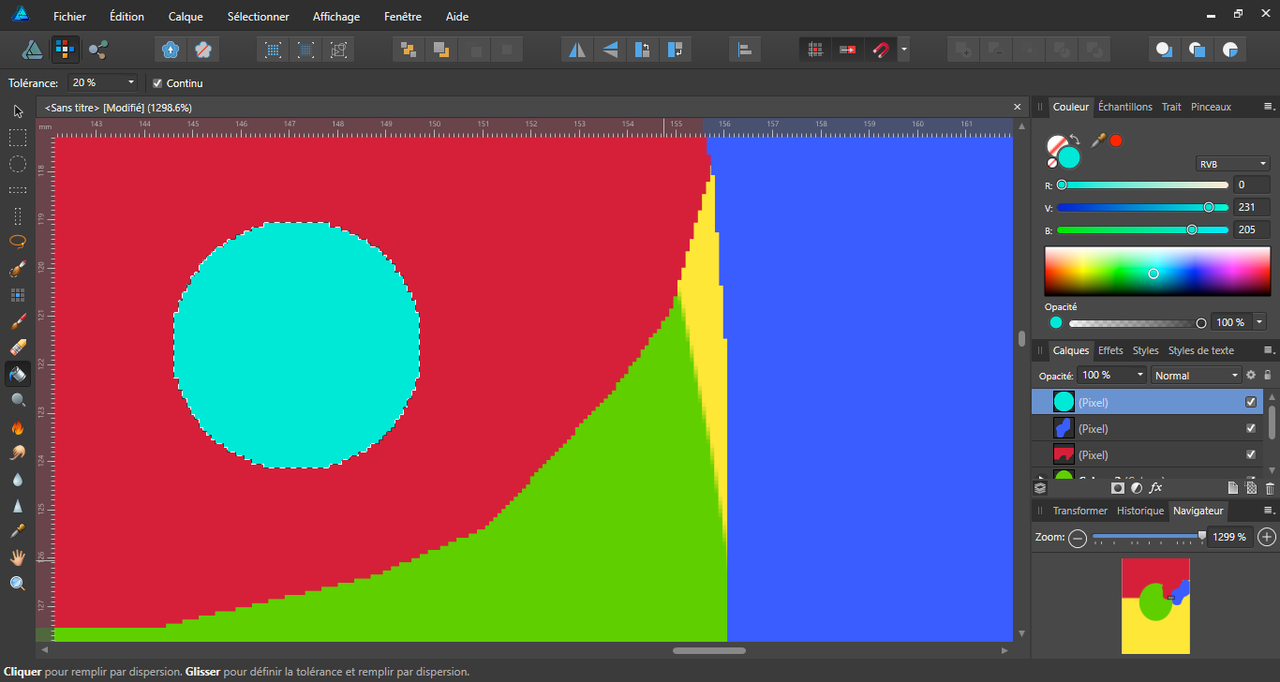Viewport: 1280px width, 682px height.
Task: Hide the cyan circle (Pixel) layer
Action: point(1250,402)
